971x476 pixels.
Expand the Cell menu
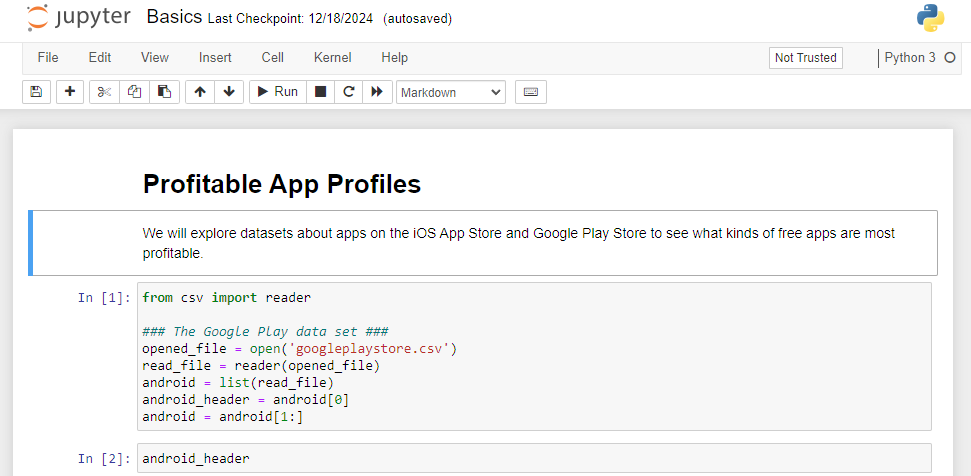pyautogui.click(x=273, y=58)
